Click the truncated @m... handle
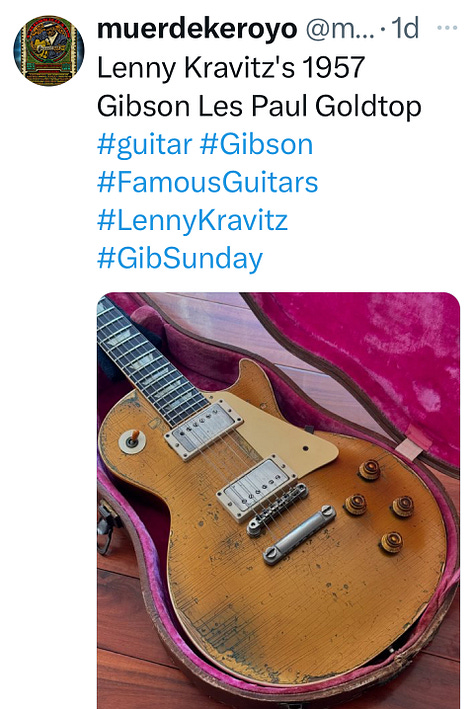The height and width of the screenshot is (709, 474). [x=340, y=28]
